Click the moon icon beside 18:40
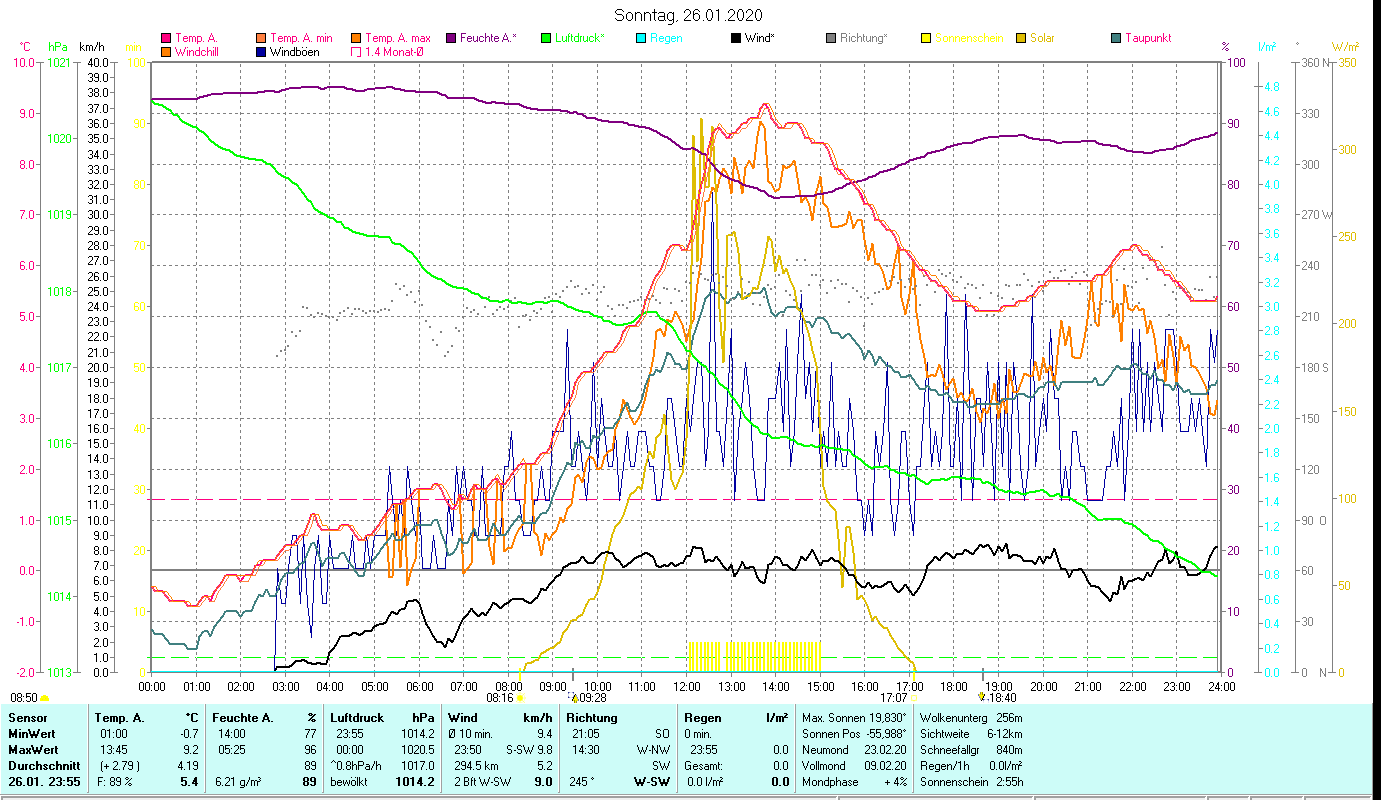This screenshot has width=1381, height=800. pos(982,697)
